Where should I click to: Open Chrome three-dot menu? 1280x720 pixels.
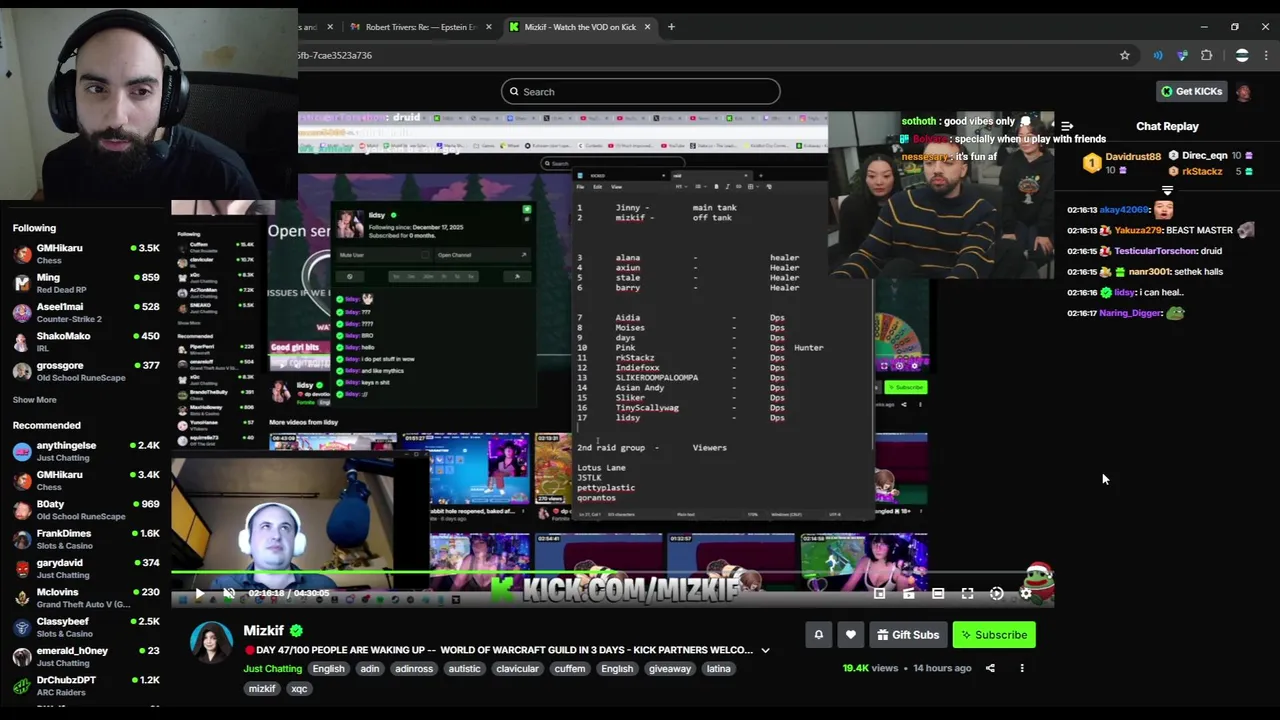tap(1266, 56)
